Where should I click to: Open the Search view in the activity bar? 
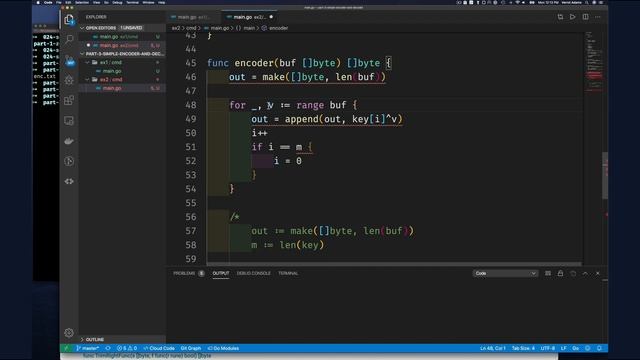(x=69, y=39)
